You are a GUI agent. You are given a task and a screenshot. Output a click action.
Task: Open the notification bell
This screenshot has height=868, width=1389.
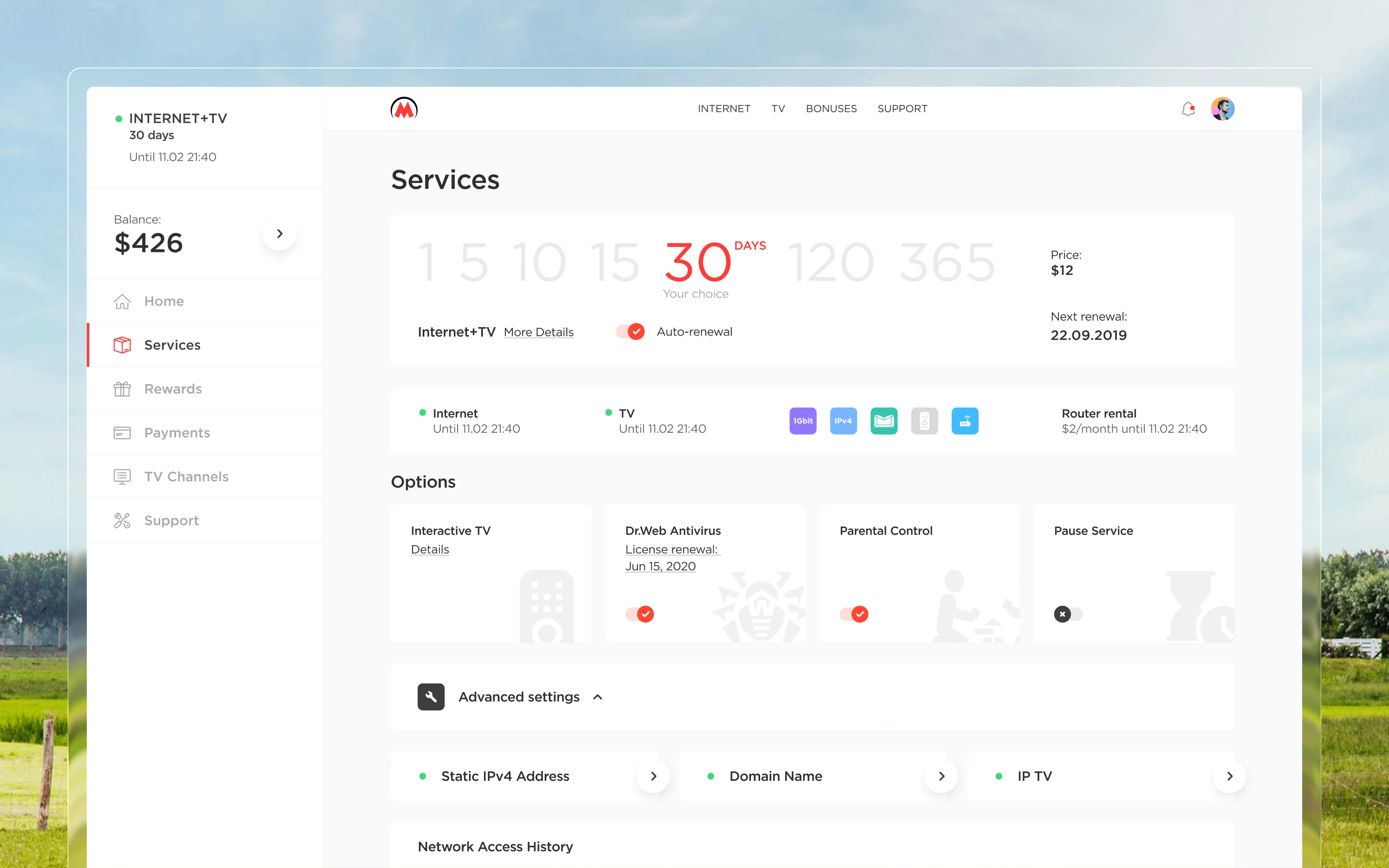point(1188,108)
